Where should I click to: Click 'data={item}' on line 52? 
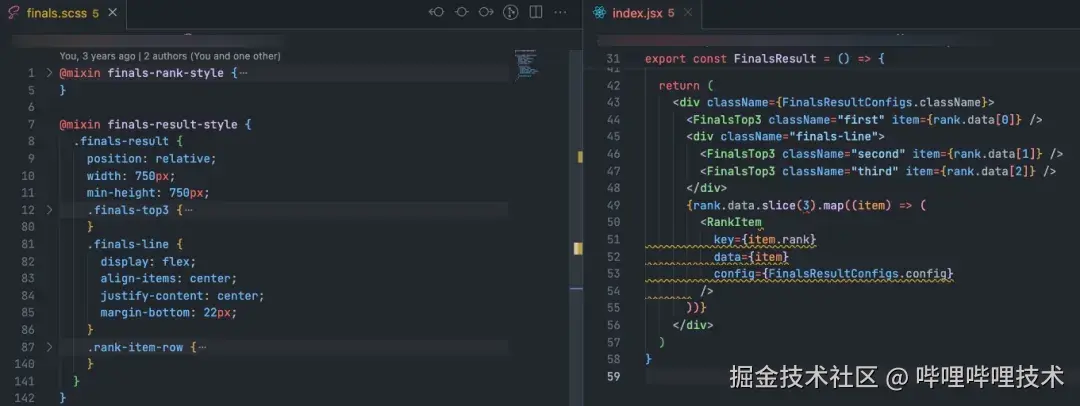pyautogui.click(x=751, y=256)
